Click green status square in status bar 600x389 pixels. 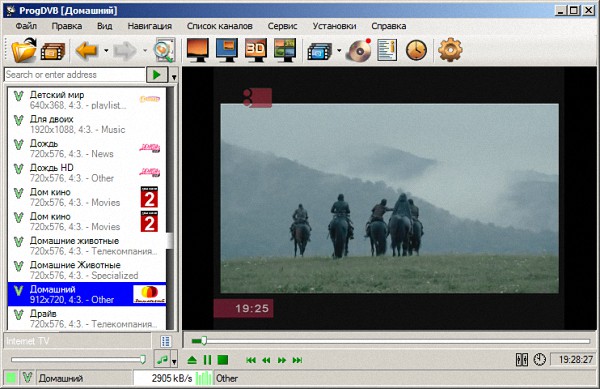[x=11, y=378]
